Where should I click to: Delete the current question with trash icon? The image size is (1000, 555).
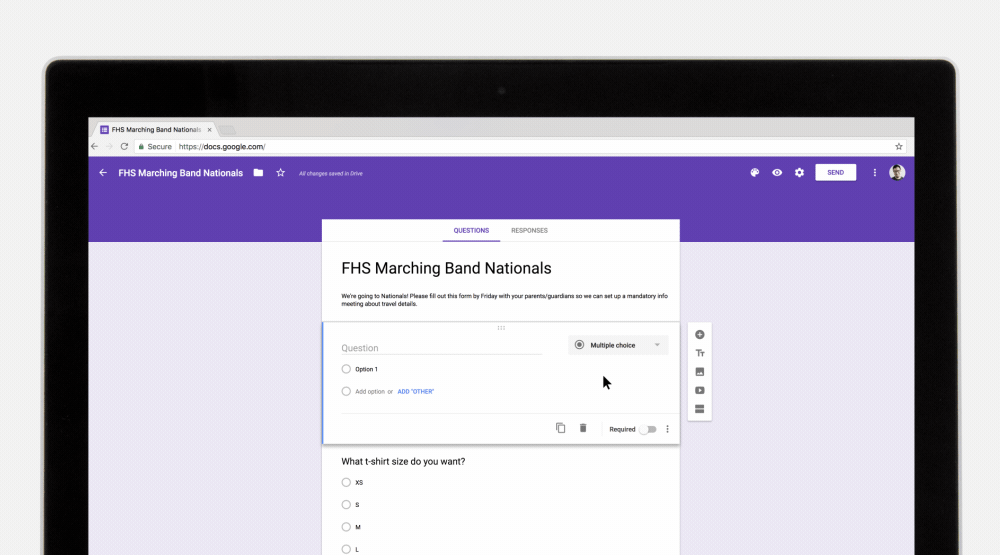click(583, 428)
